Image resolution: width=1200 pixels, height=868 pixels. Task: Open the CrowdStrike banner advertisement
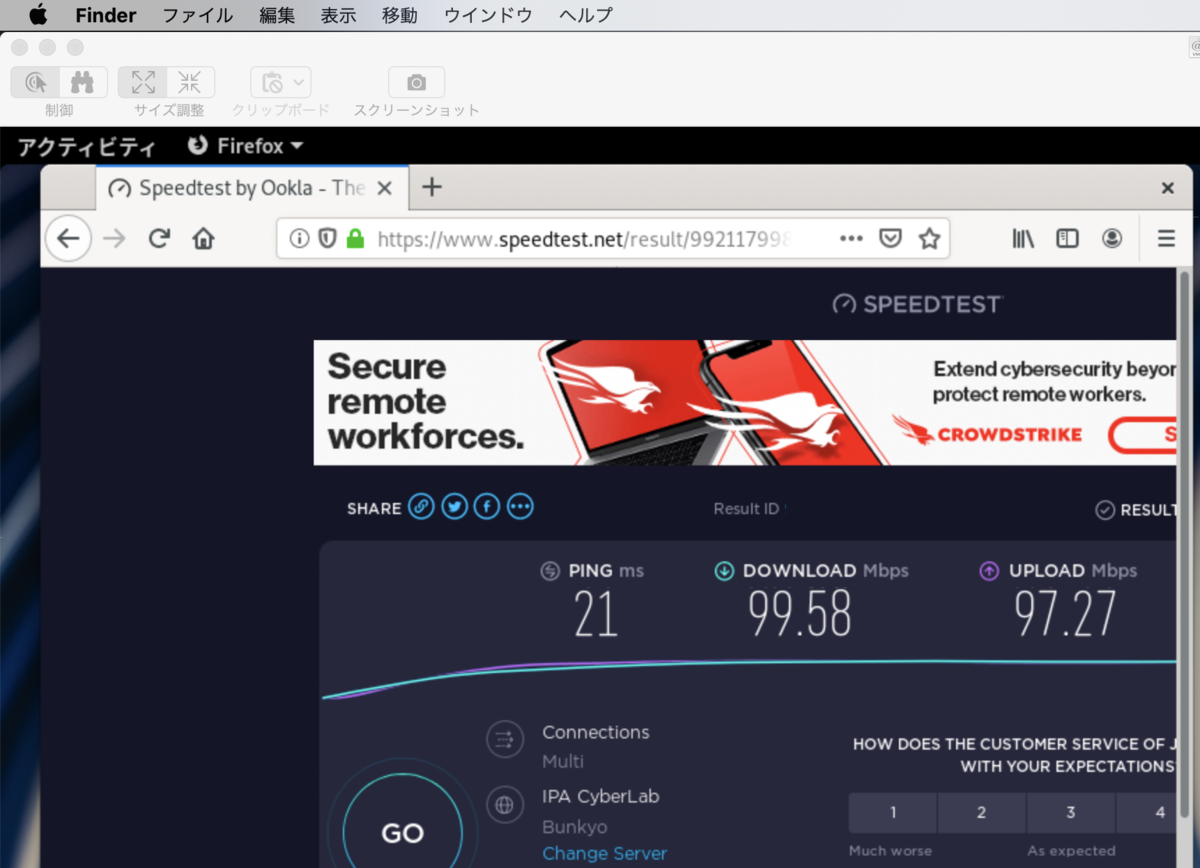(745, 402)
